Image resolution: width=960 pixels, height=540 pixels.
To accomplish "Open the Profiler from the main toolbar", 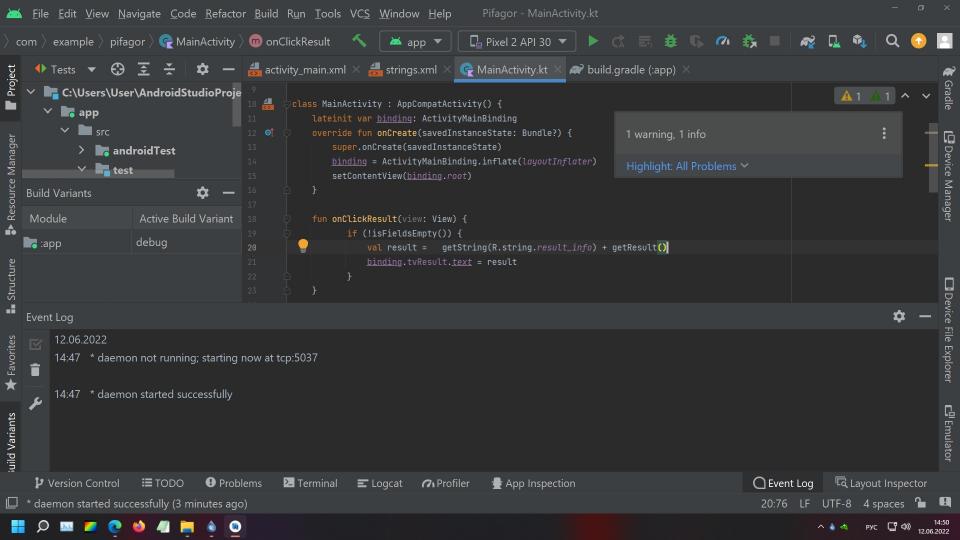I will 722,41.
